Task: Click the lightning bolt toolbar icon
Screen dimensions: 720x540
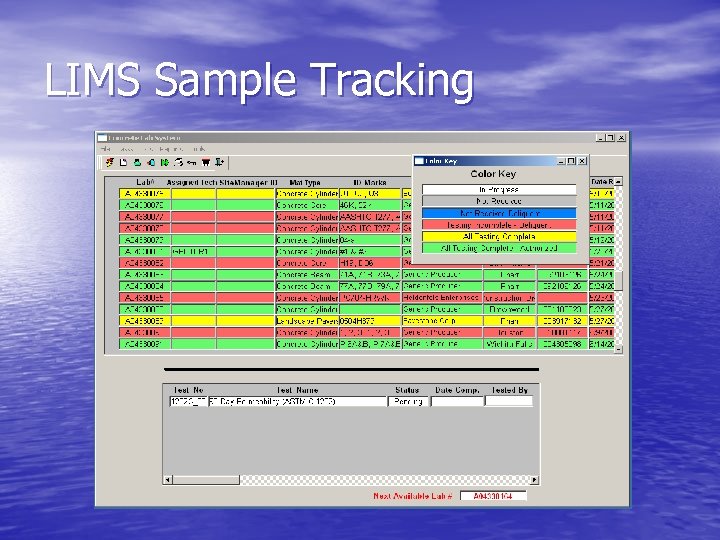Action: click(x=109, y=162)
